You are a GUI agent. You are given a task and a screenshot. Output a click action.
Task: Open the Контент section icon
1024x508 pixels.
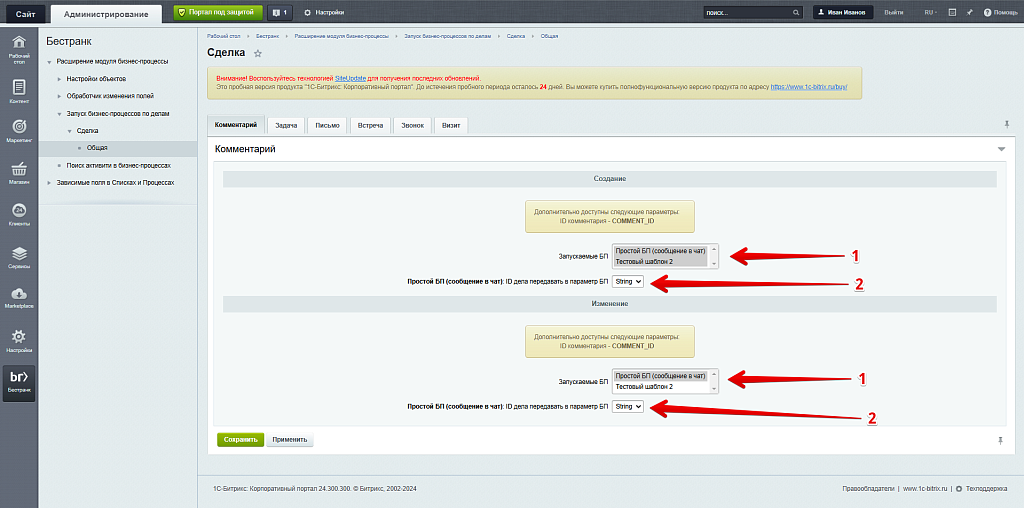[19, 90]
